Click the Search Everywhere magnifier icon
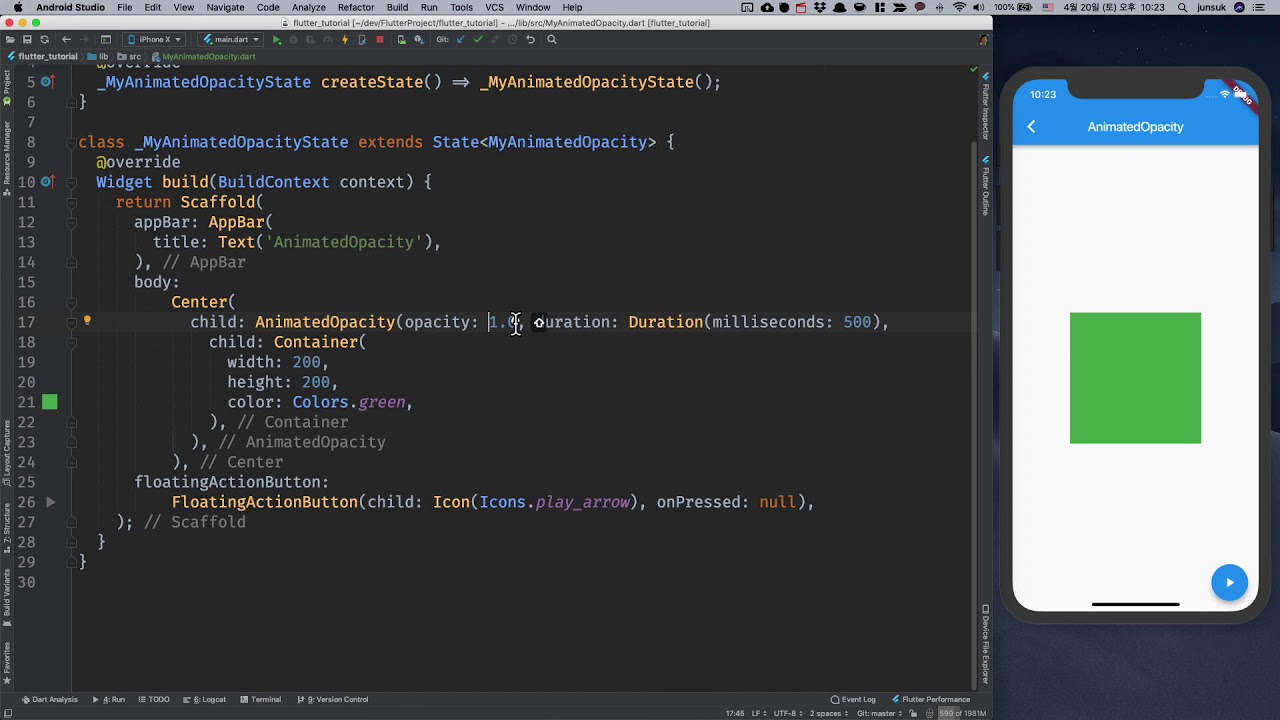The image size is (1280, 720). [551, 40]
